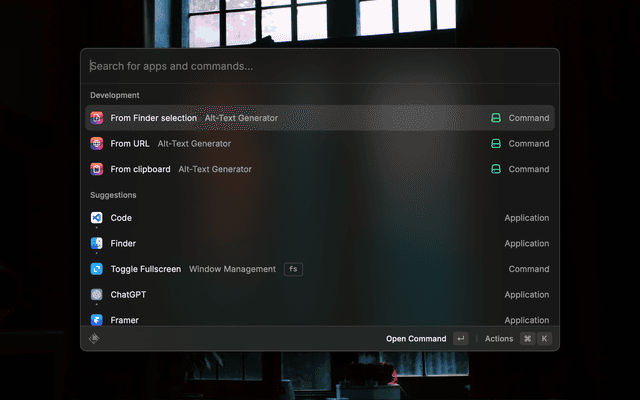Image resolution: width=640 pixels, height=400 pixels.
Task: Click the Toggle Fullscreen command icon
Action: pyautogui.click(x=97, y=269)
